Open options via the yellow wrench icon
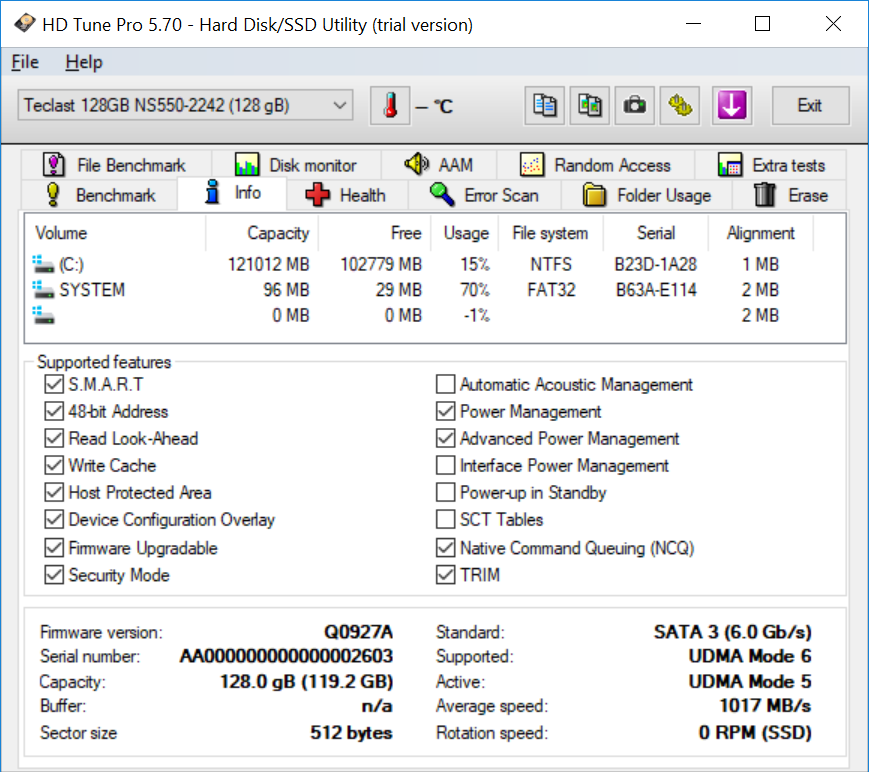869x772 pixels. click(x=680, y=105)
